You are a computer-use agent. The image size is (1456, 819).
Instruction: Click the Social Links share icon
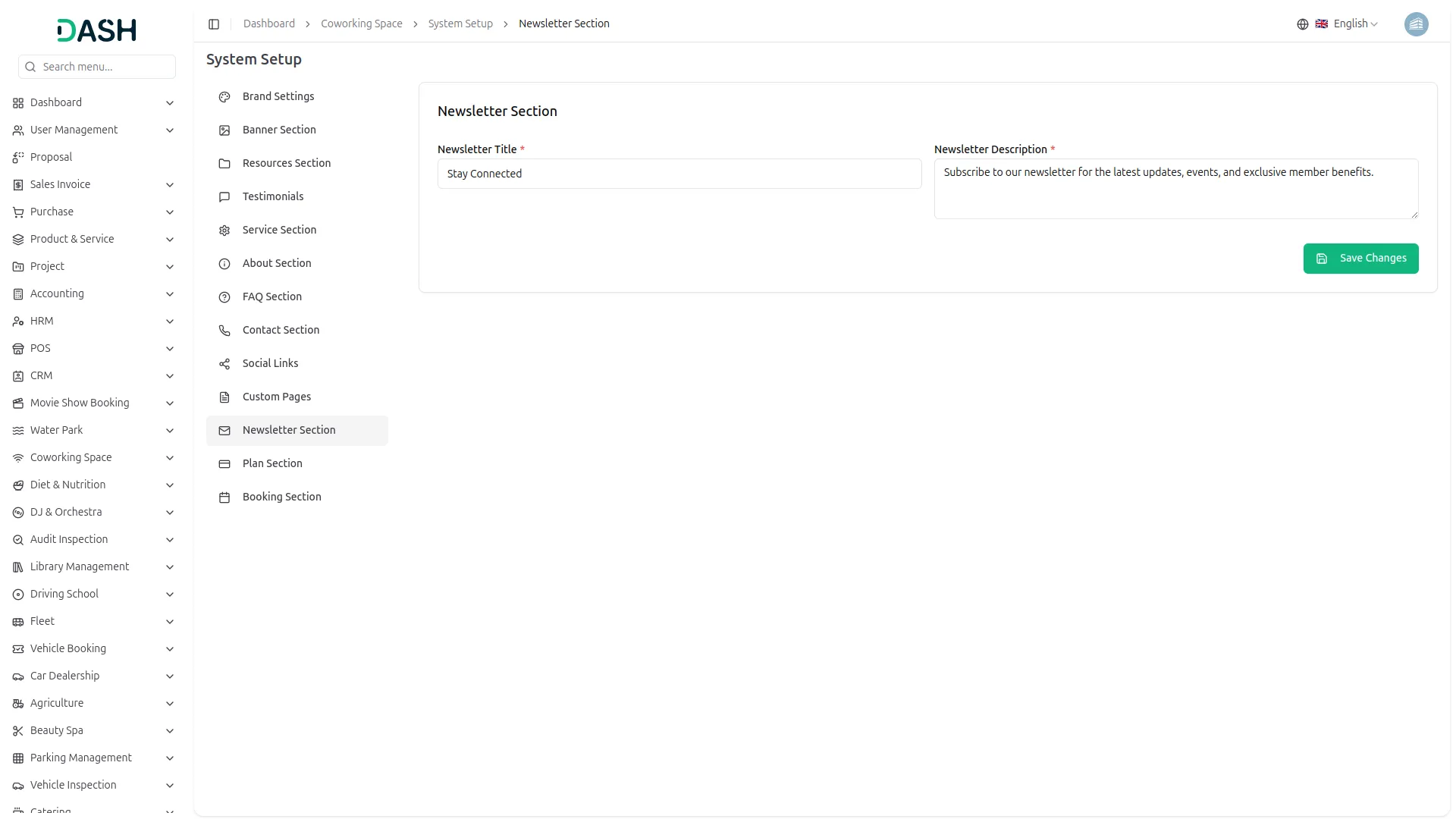(224, 364)
